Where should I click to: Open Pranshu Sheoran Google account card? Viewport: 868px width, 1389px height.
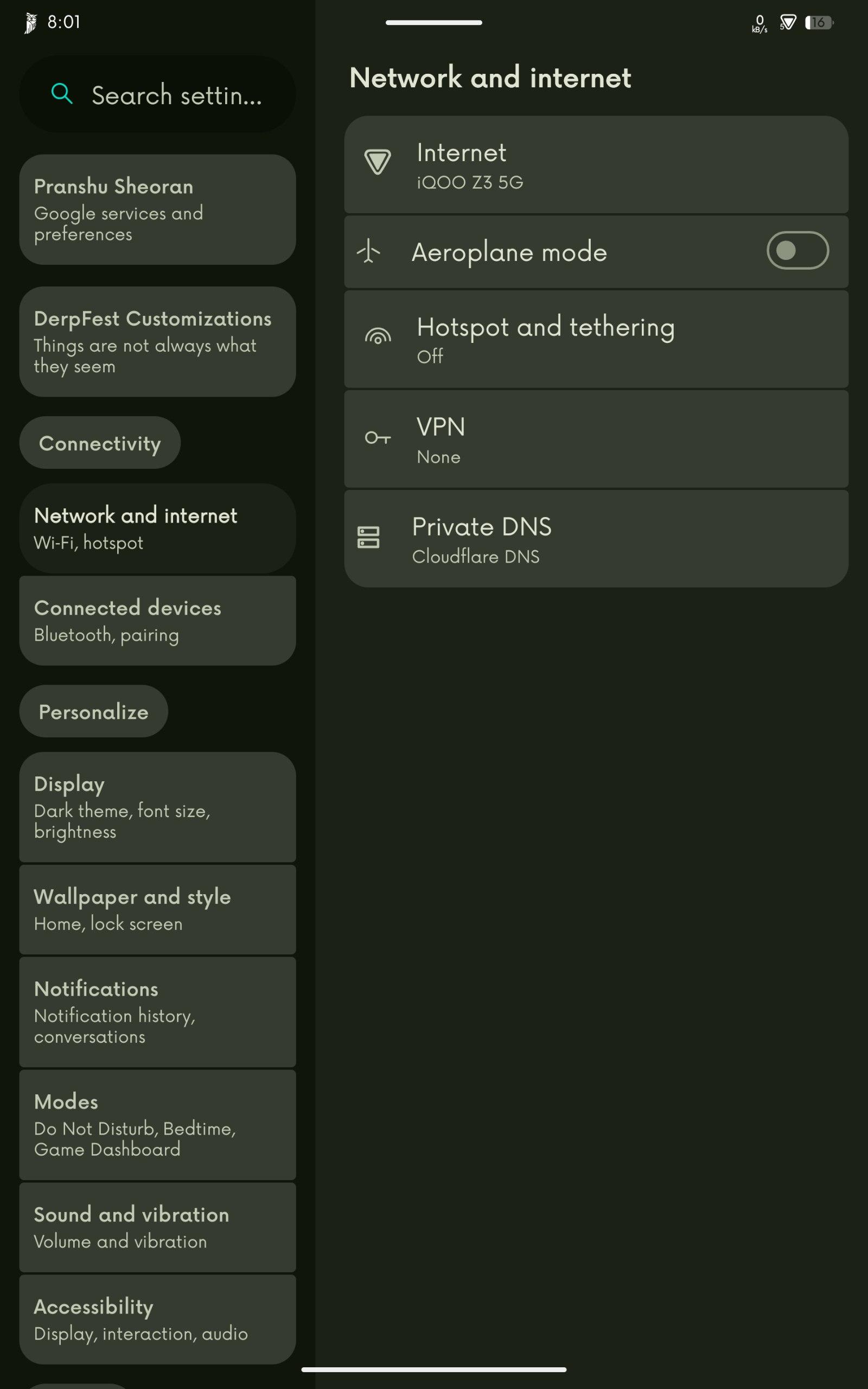click(x=157, y=209)
